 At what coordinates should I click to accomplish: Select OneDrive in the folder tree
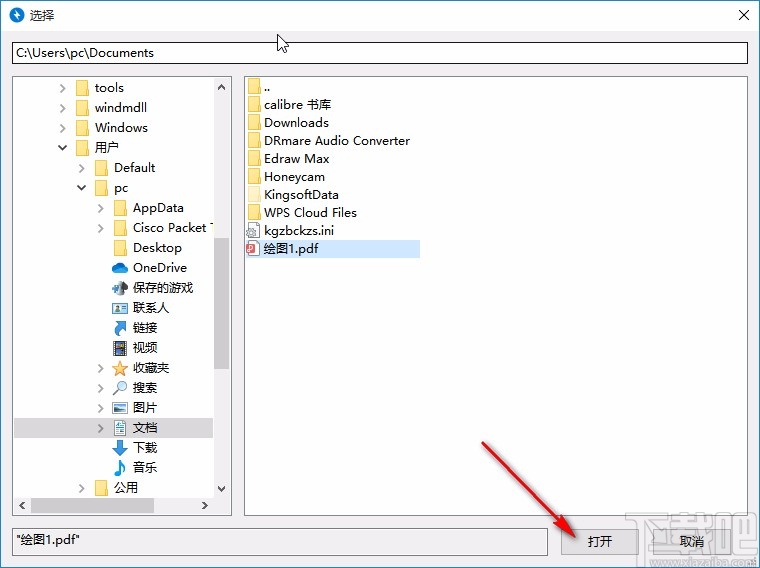click(x=159, y=268)
